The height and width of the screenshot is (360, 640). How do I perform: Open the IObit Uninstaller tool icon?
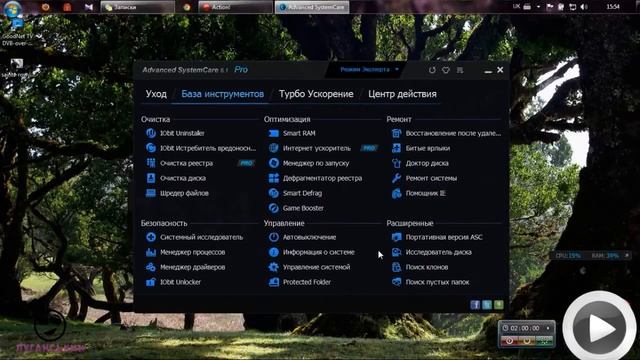[151, 133]
